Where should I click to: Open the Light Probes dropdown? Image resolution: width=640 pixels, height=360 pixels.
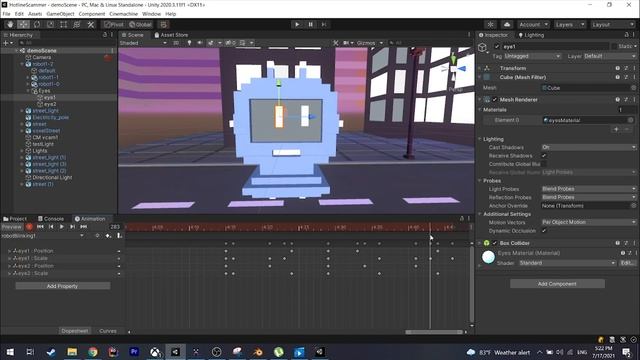(589, 189)
